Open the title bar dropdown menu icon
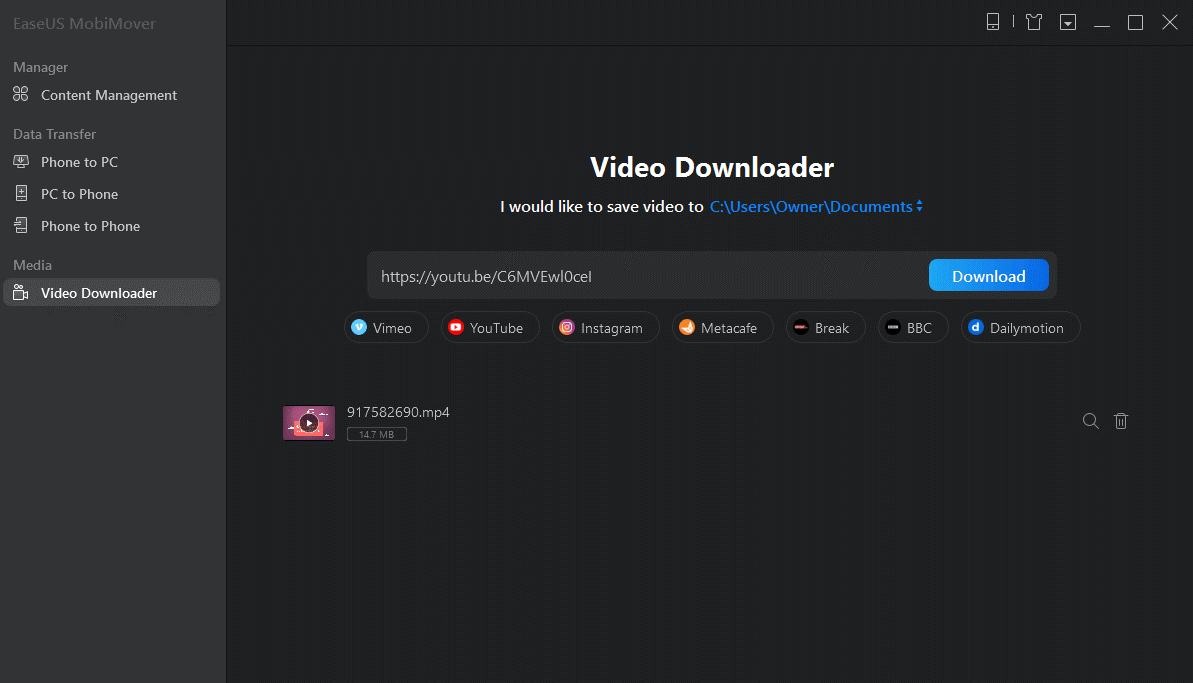This screenshot has height=683, width=1193. (x=1068, y=22)
